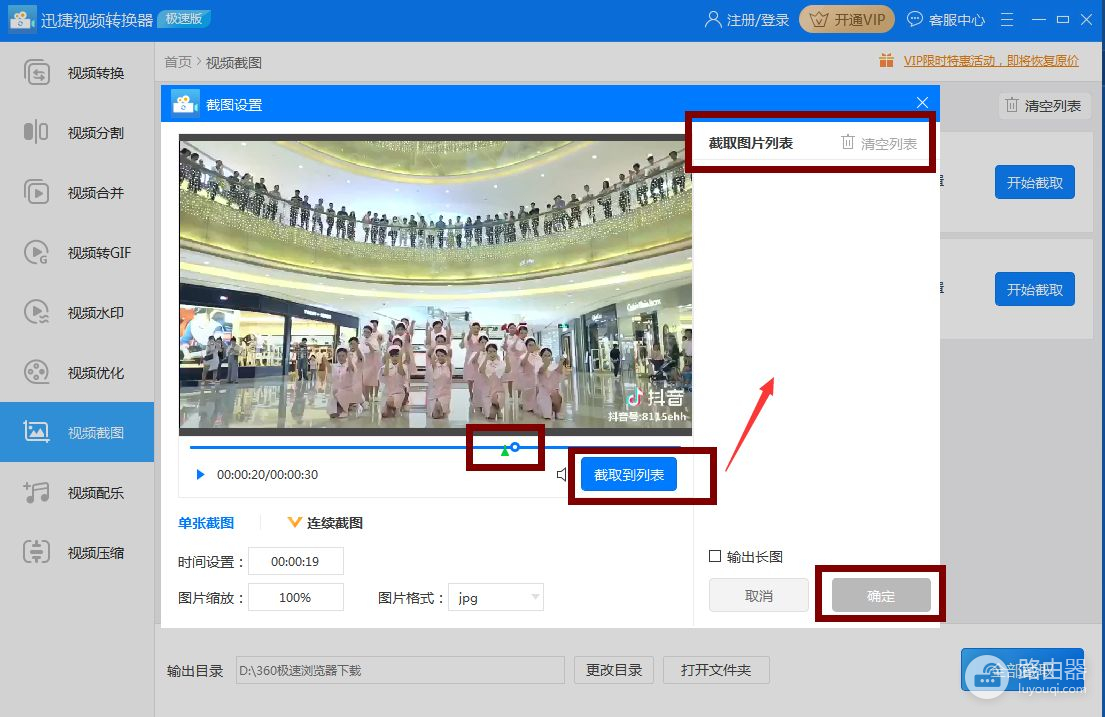The width and height of the screenshot is (1105, 717).
Task: Expand the 图片格式 jpg dropdown
Action: pyautogui.click(x=495, y=598)
